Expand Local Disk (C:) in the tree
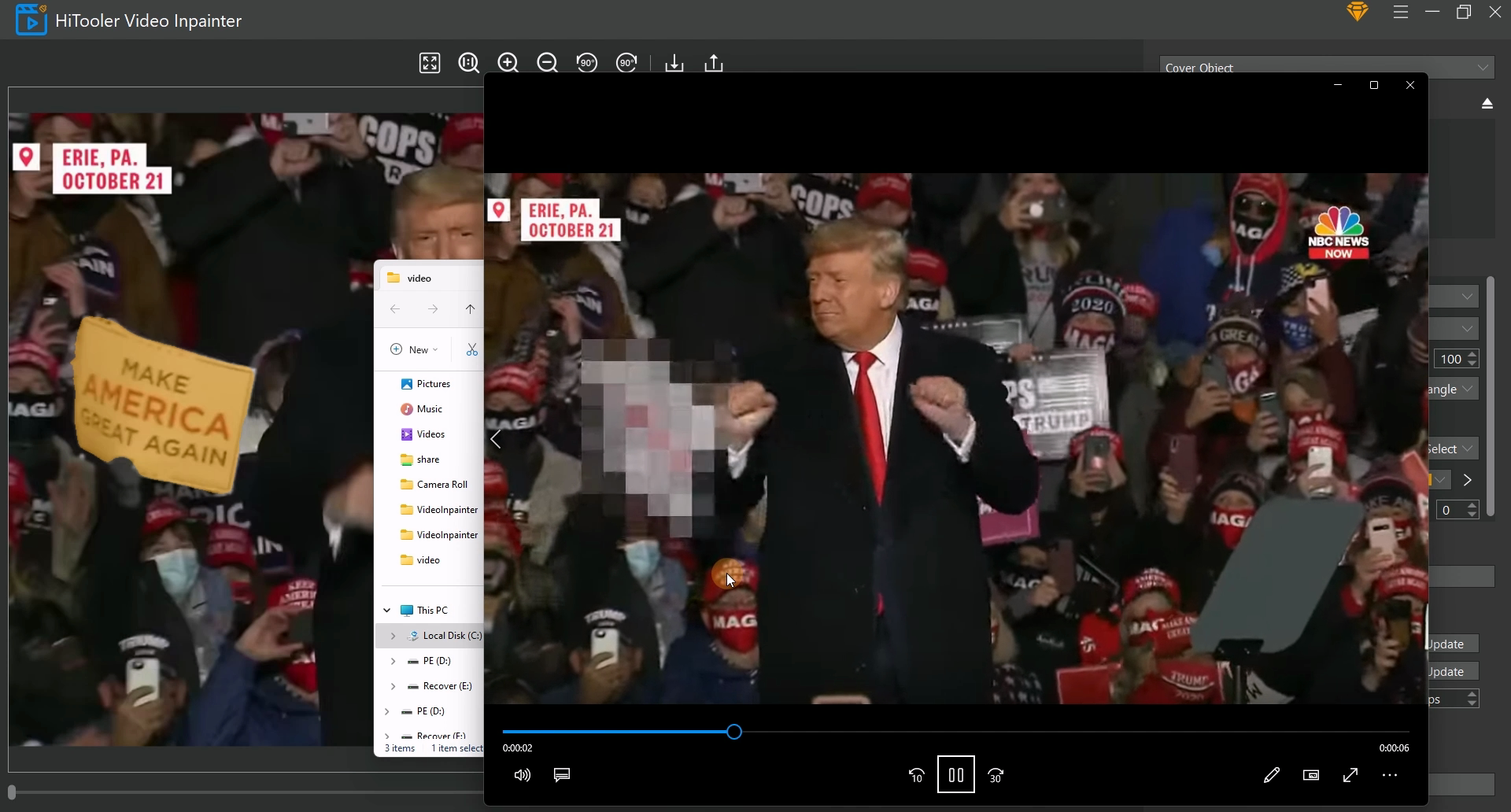1511x812 pixels. [x=393, y=635]
